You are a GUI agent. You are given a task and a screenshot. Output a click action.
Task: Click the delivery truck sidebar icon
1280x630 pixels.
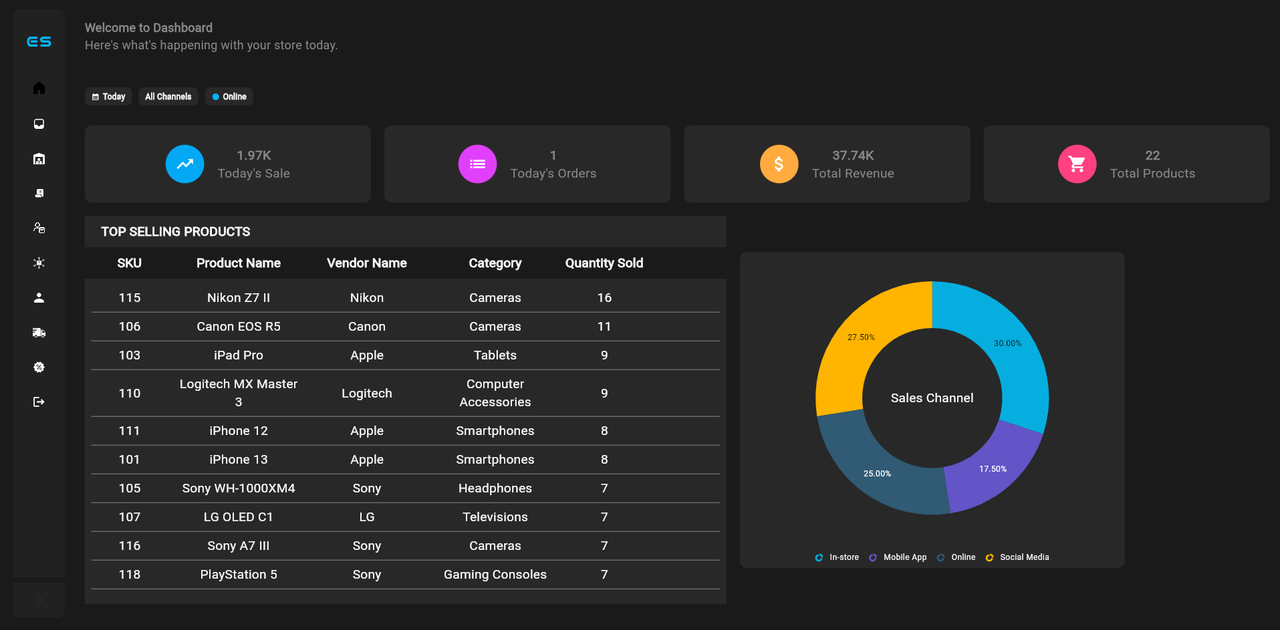pos(38,332)
